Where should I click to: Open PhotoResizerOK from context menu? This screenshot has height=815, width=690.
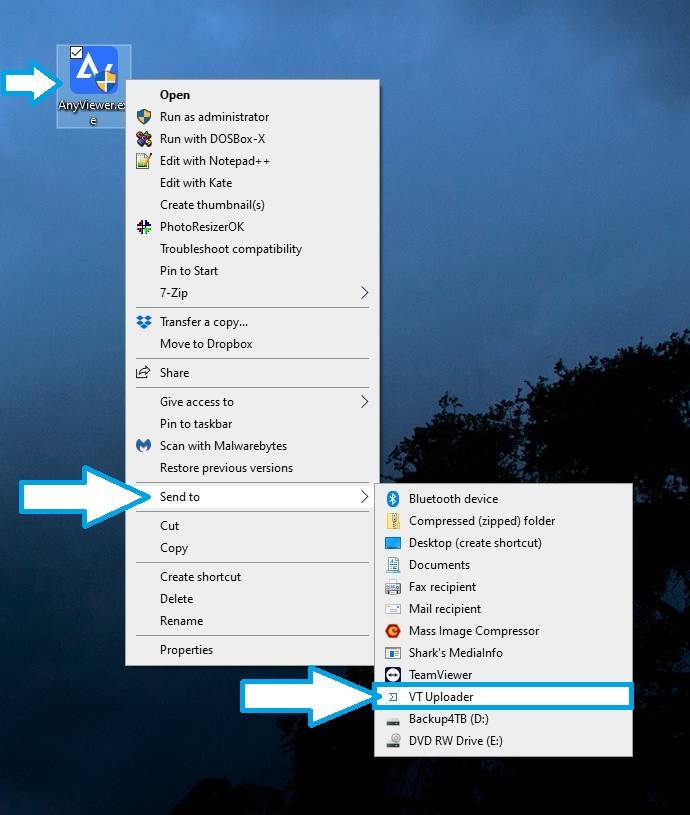253,227
